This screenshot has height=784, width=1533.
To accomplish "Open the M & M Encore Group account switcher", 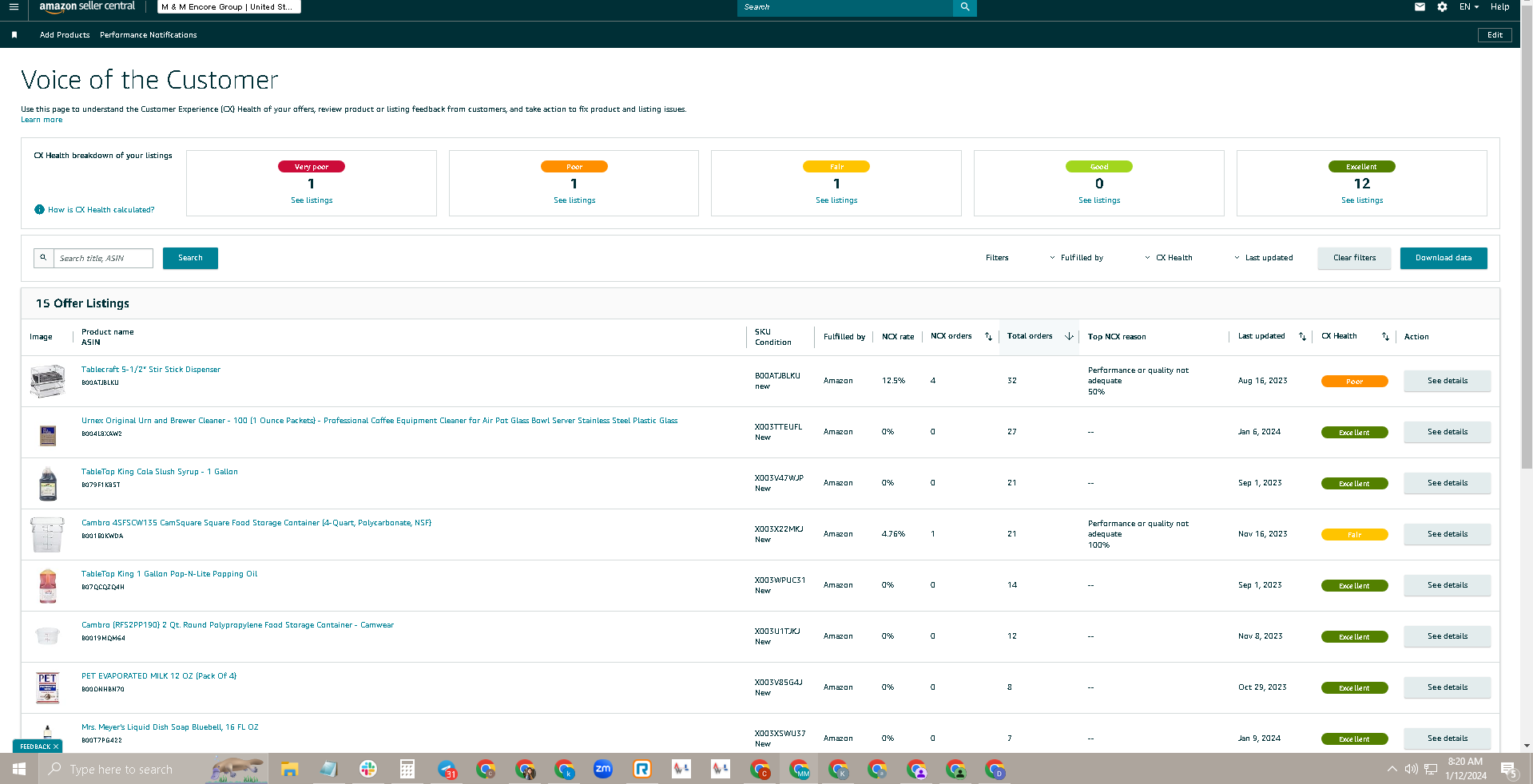I will point(229,7).
